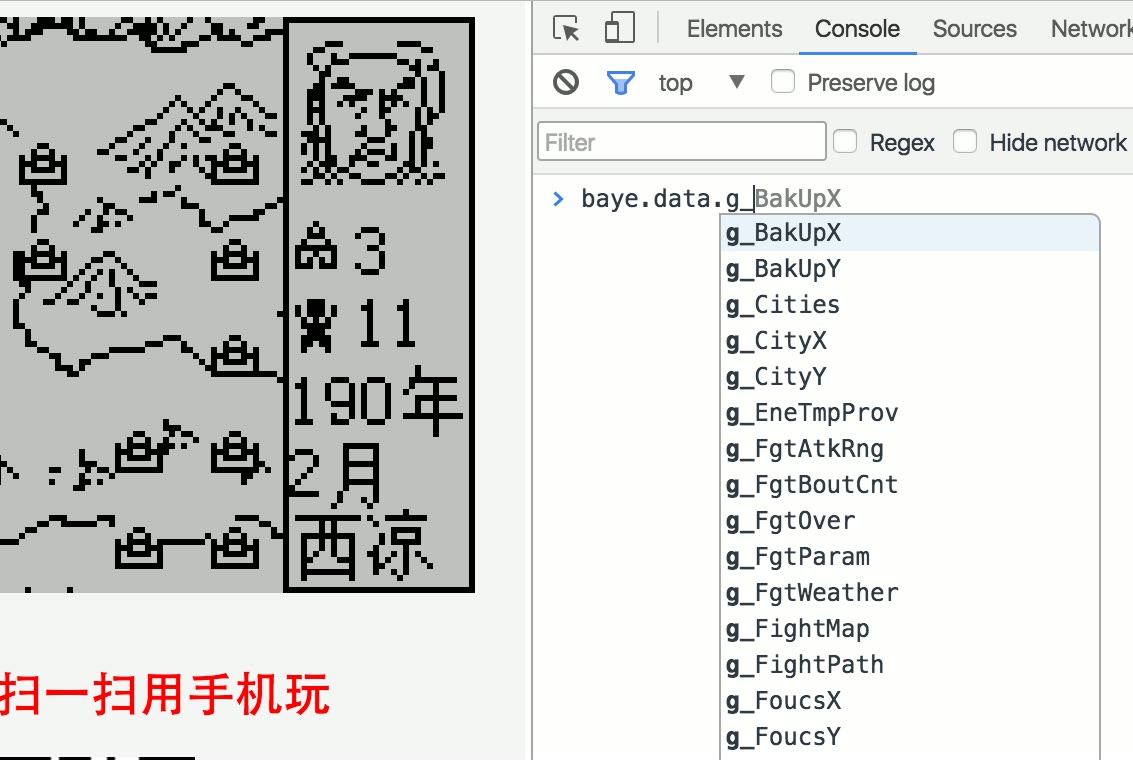
Task: Choose g_Cities from the suggestion list
Action: [x=910, y=305]
